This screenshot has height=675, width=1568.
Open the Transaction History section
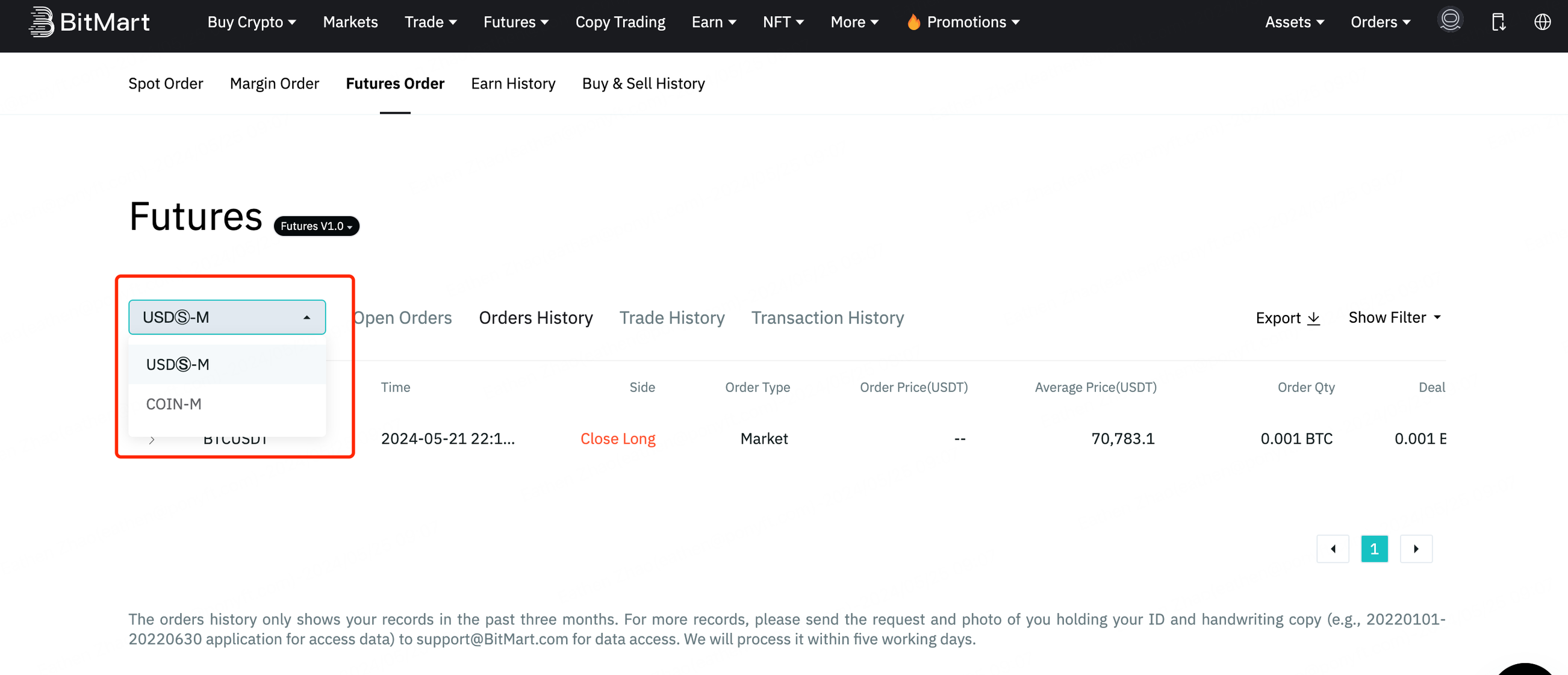[827, 317]
